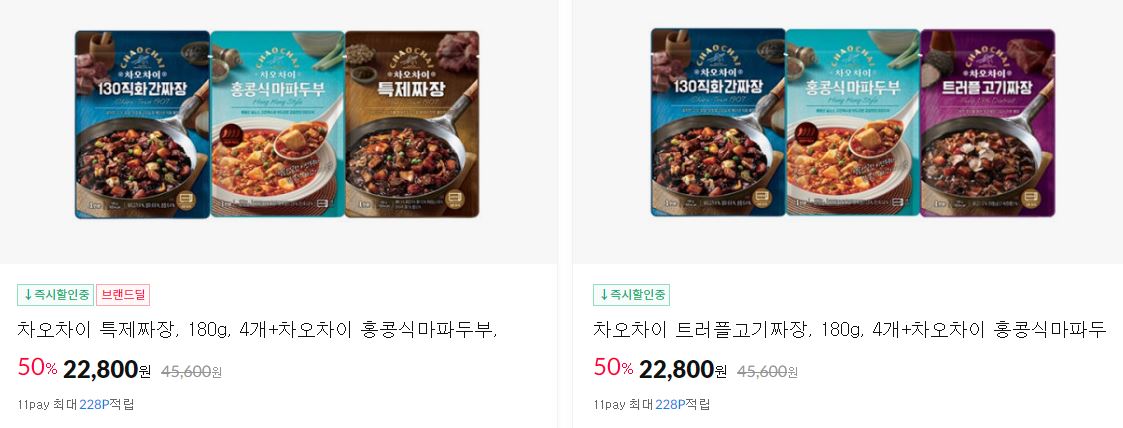Click the 130직화간짜장 pouch in right product
Viewport: 1123px width, 428px height.
pyautogui.click(x=718, y=122)
